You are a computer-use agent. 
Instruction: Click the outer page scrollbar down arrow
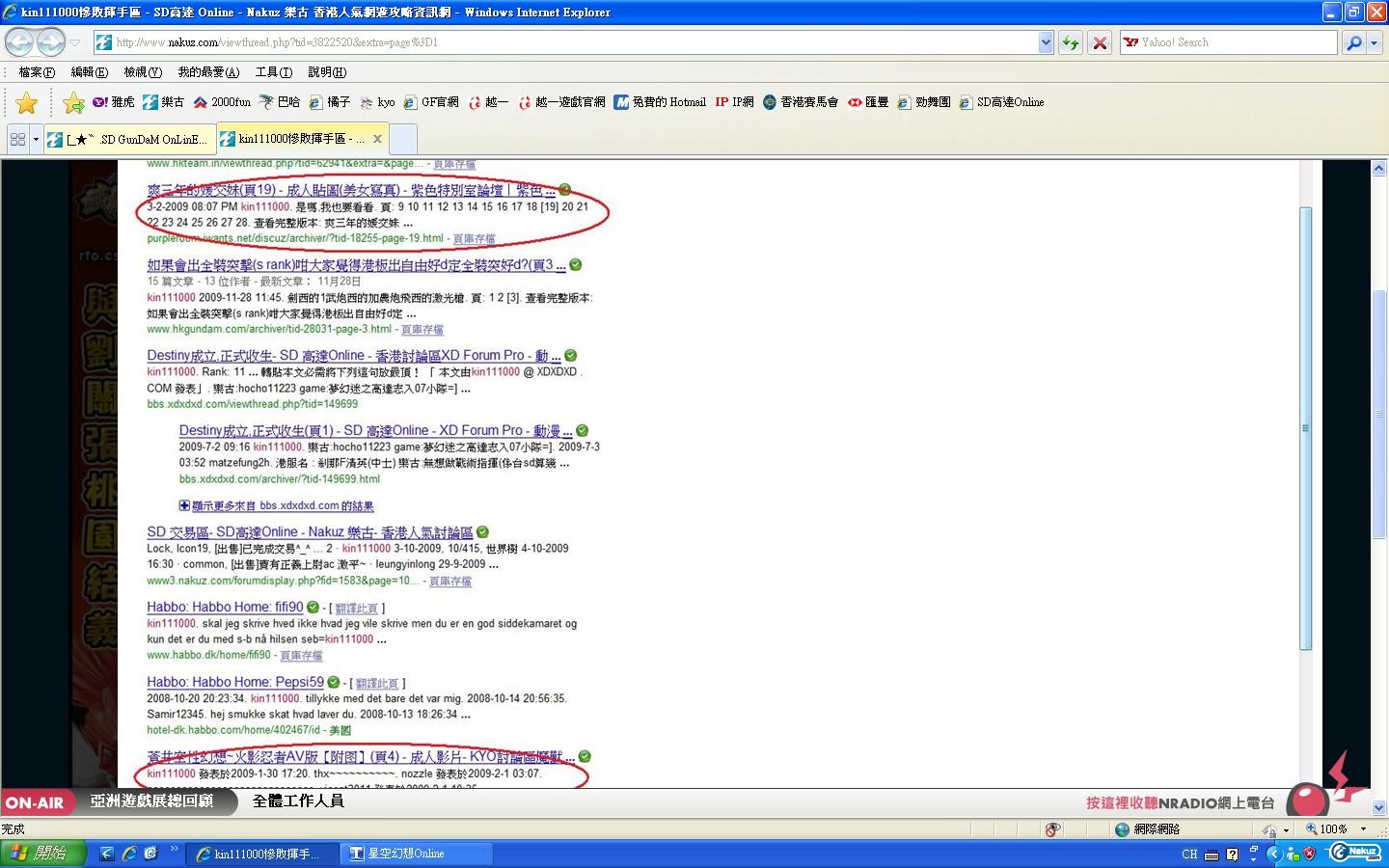pos(1378,807)
